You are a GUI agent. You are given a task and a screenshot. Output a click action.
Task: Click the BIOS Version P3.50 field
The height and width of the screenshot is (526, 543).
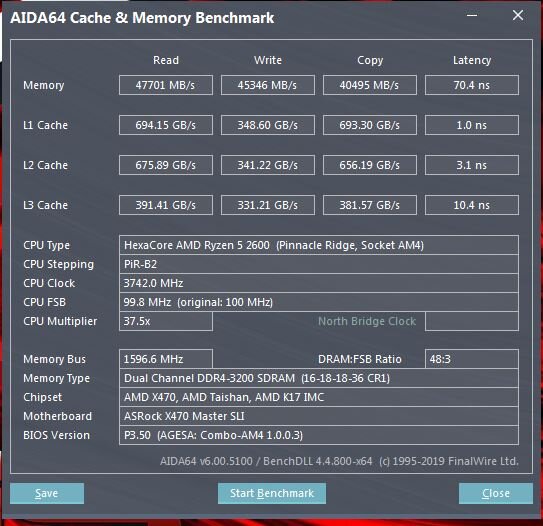319,435
